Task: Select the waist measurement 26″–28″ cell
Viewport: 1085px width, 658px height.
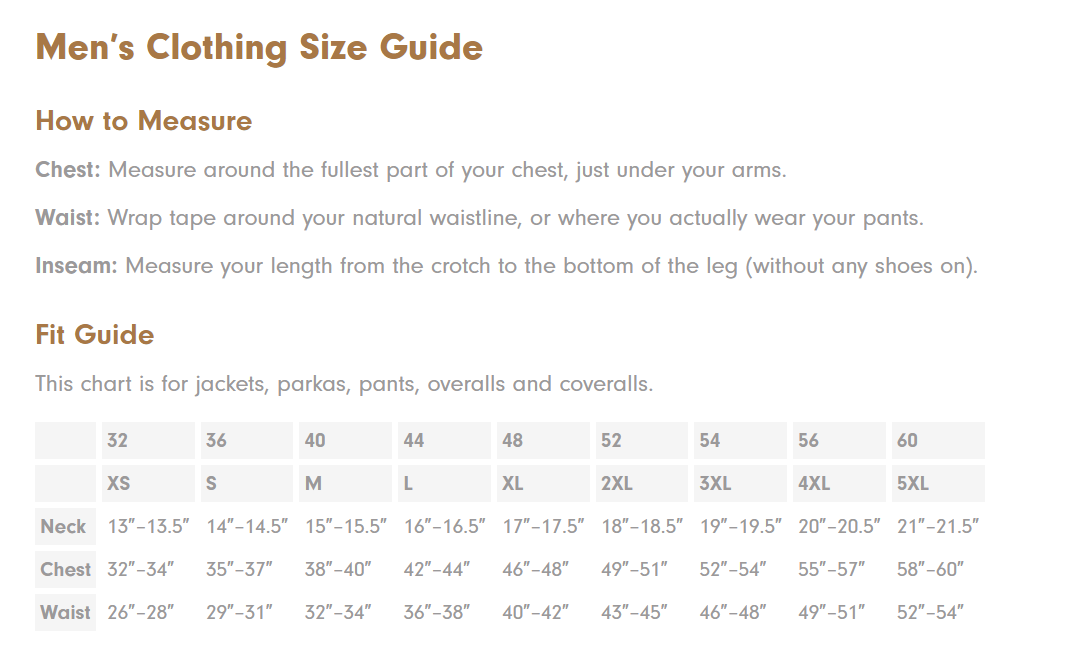Action: click(x=140, y=613)
